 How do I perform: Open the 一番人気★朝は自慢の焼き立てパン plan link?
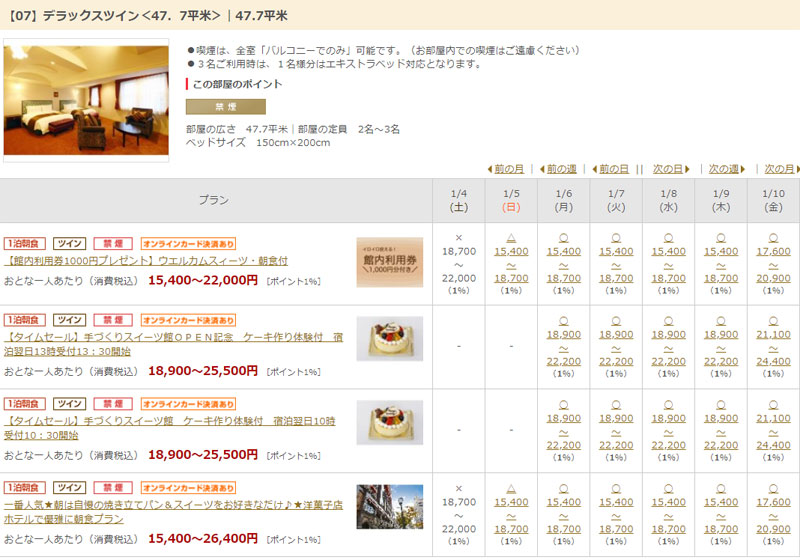(x=173, y=512)
